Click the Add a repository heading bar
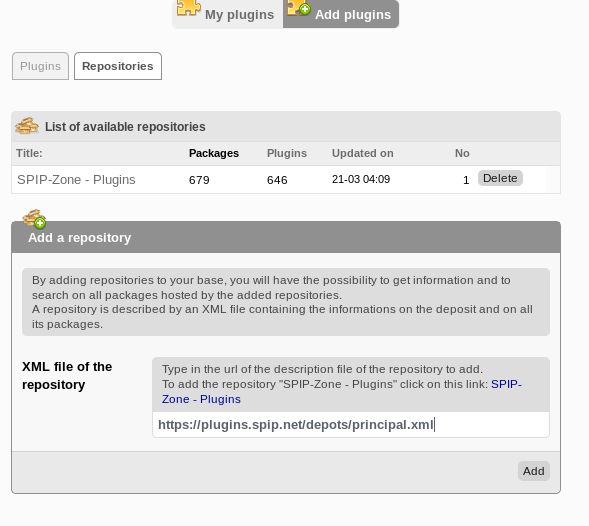This screenshot has height=526, width=589. click(x=286, y=237)
